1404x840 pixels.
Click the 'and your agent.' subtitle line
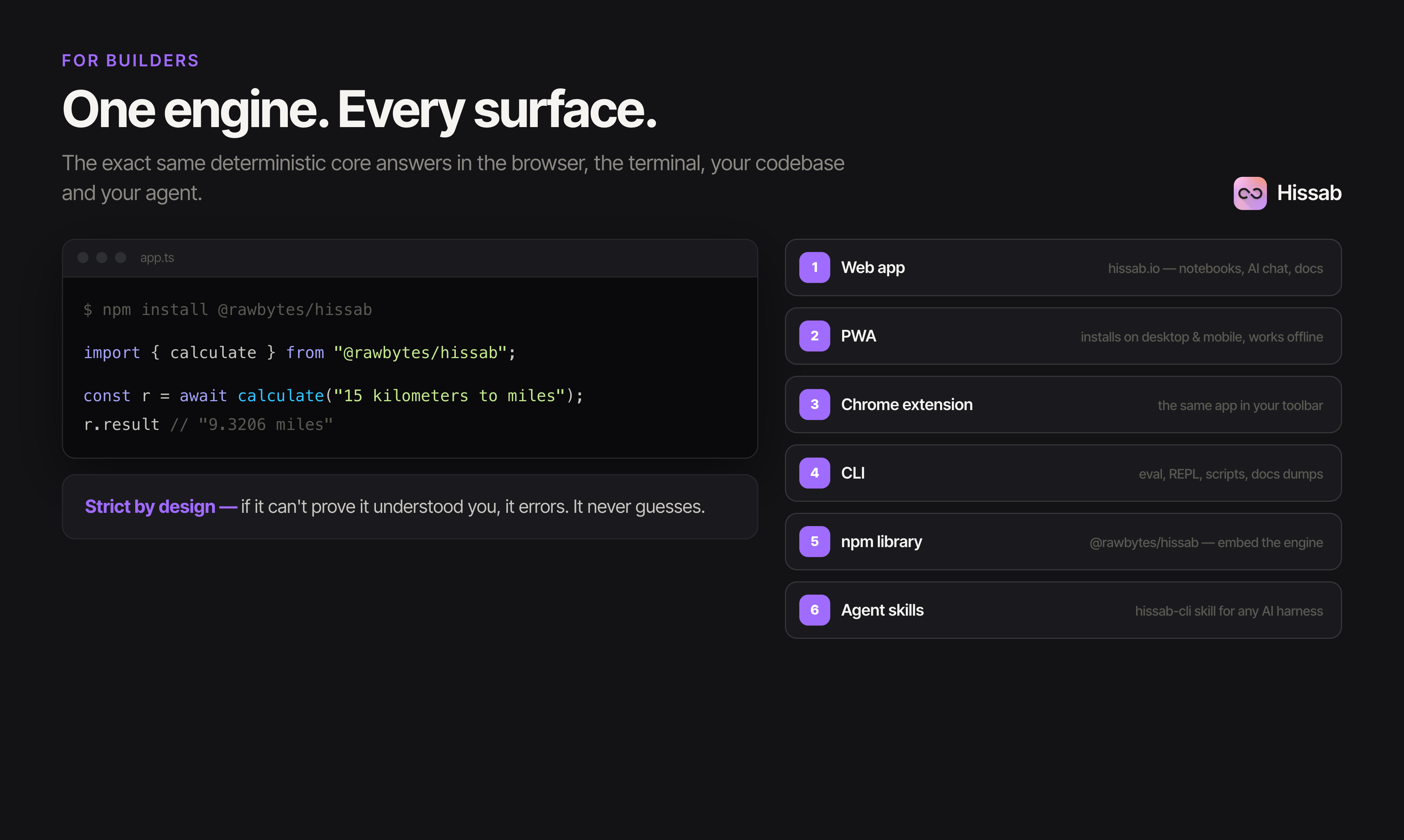click(132, 193)
